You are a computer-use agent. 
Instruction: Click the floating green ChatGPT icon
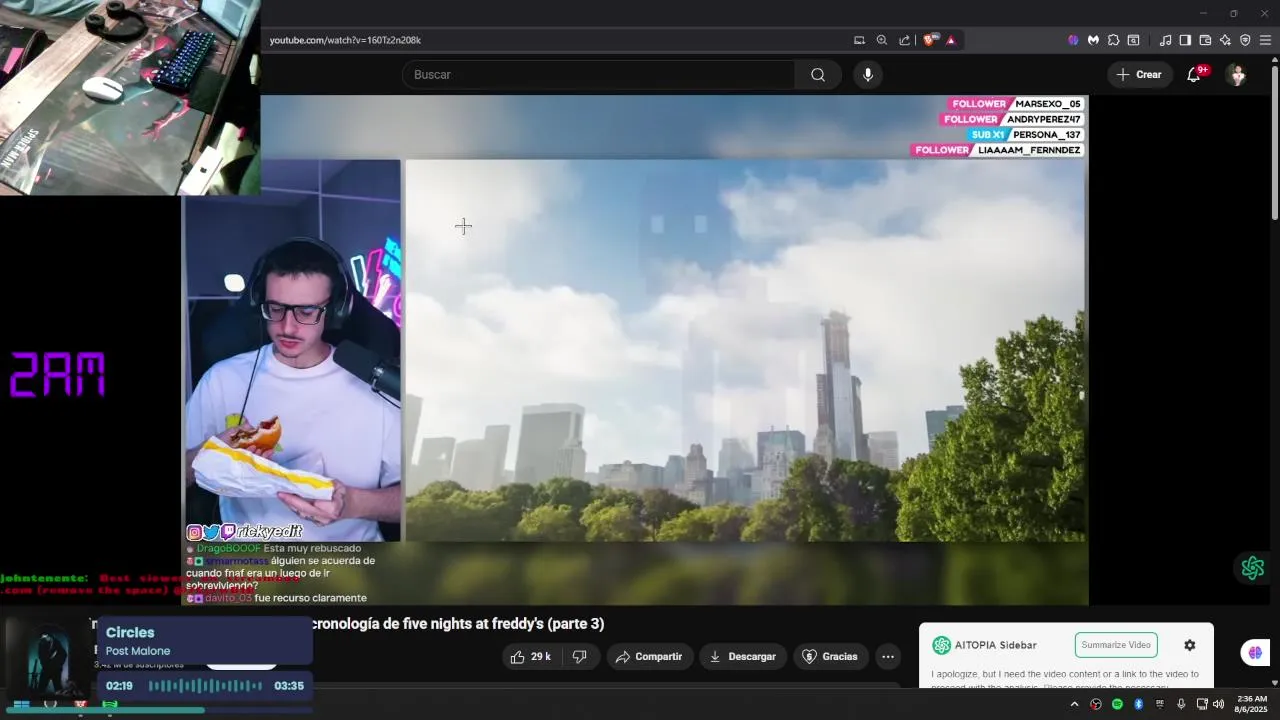(1253, 568)
